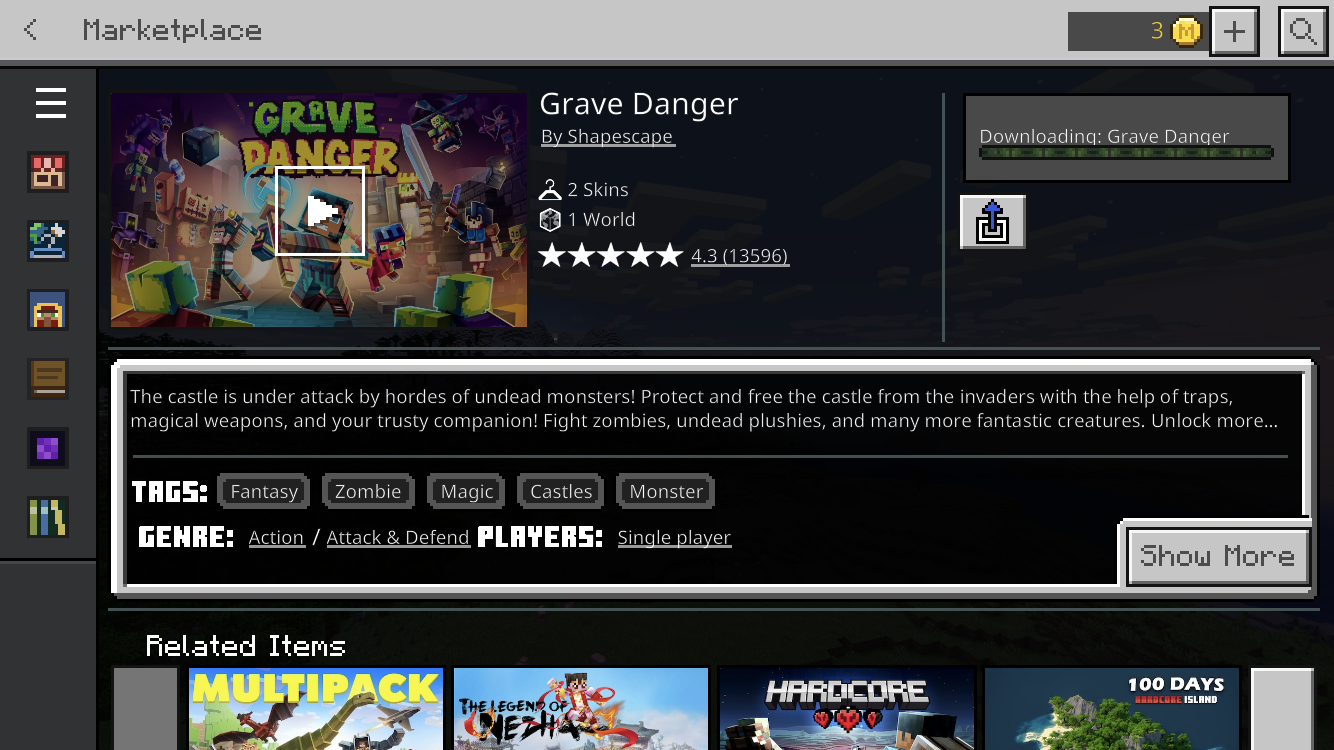Expand description with Show More

[x=1217, y=556]
